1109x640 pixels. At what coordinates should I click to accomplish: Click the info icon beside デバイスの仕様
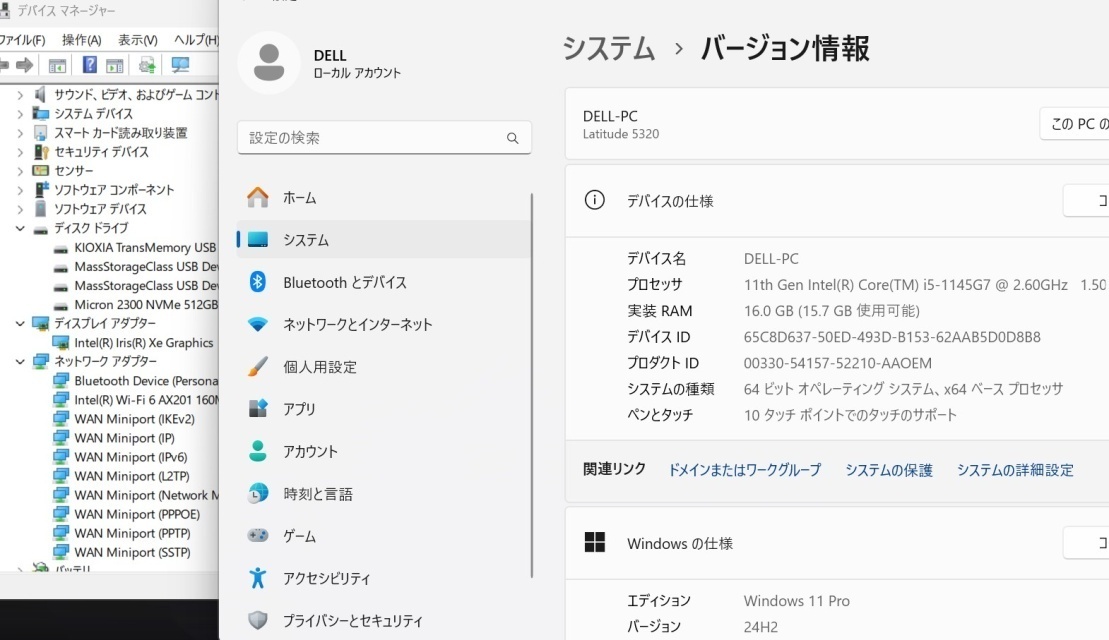click(594, 200)
